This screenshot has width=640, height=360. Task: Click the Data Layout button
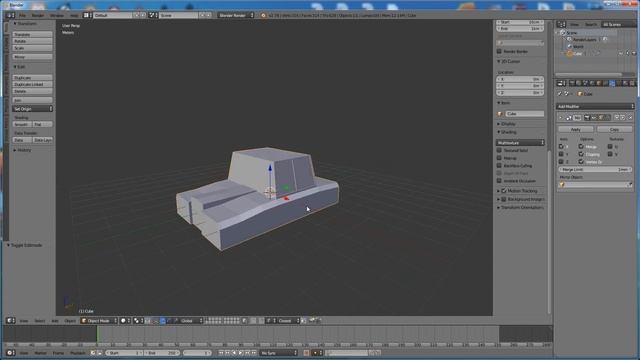[x=42, y=140]
